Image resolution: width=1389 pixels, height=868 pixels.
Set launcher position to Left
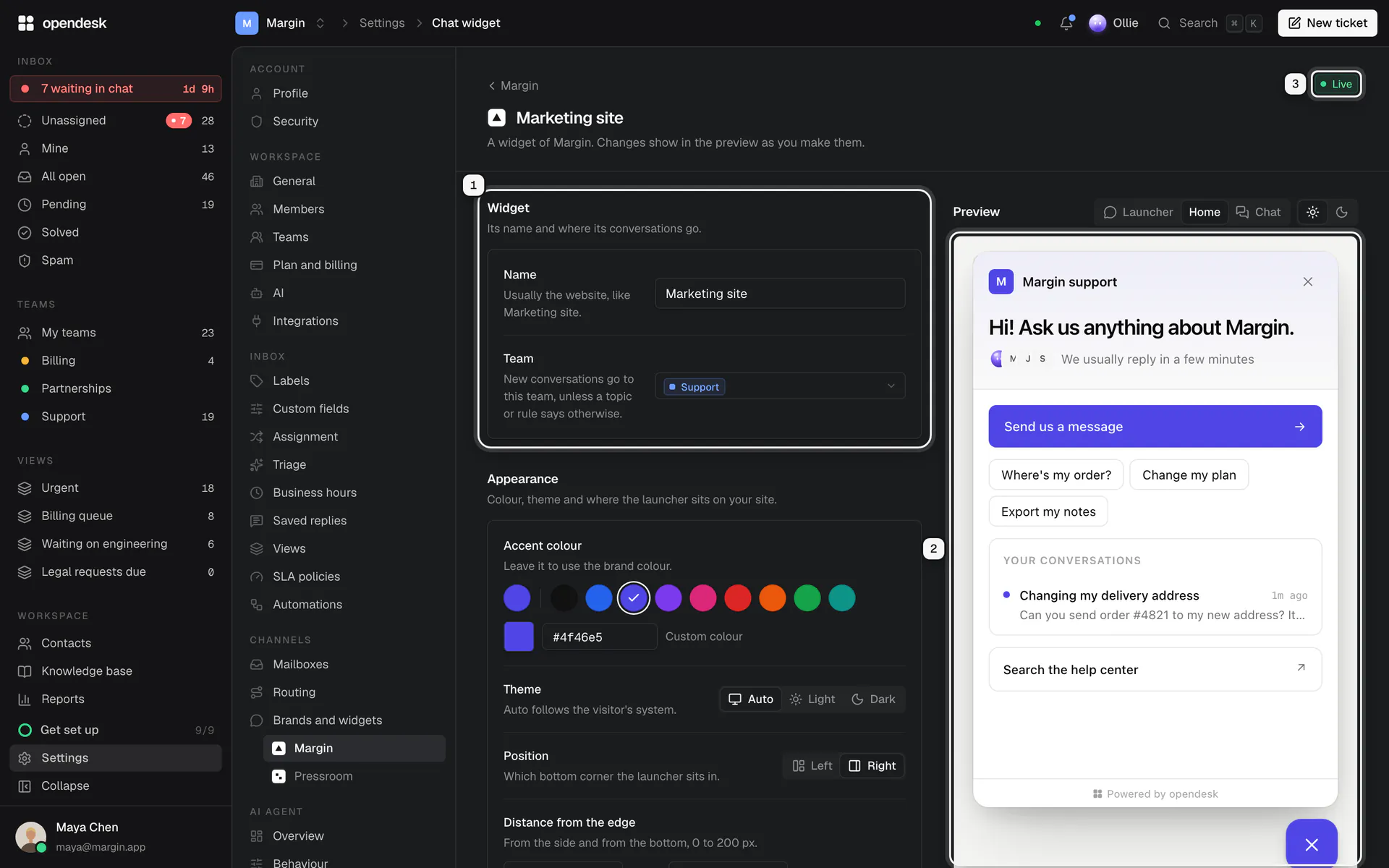(x=812, y=765)
